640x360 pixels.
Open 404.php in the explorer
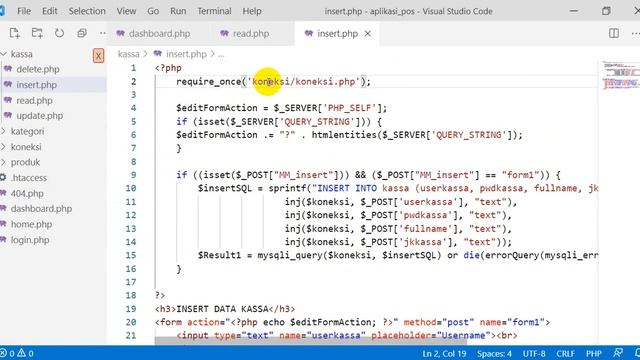pos(27,193)
